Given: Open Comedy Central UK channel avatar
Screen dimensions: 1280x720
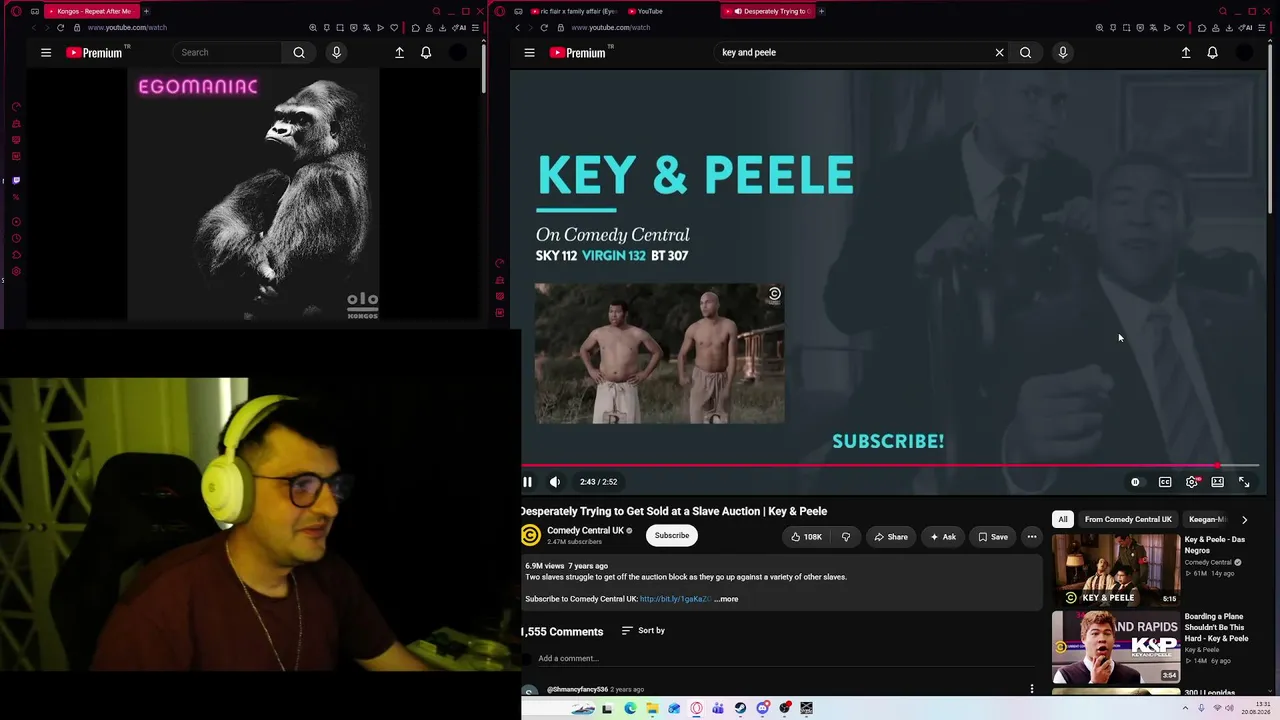Looking at the screenshot, I should coord(530,535).
